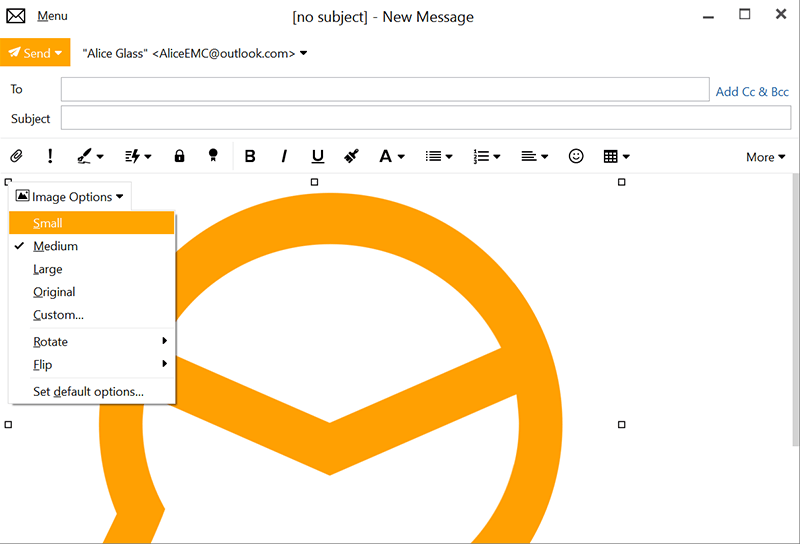Expand the Quick Text dropdown arrow
The height and width of the screenshot is (544, 800).
148,157
